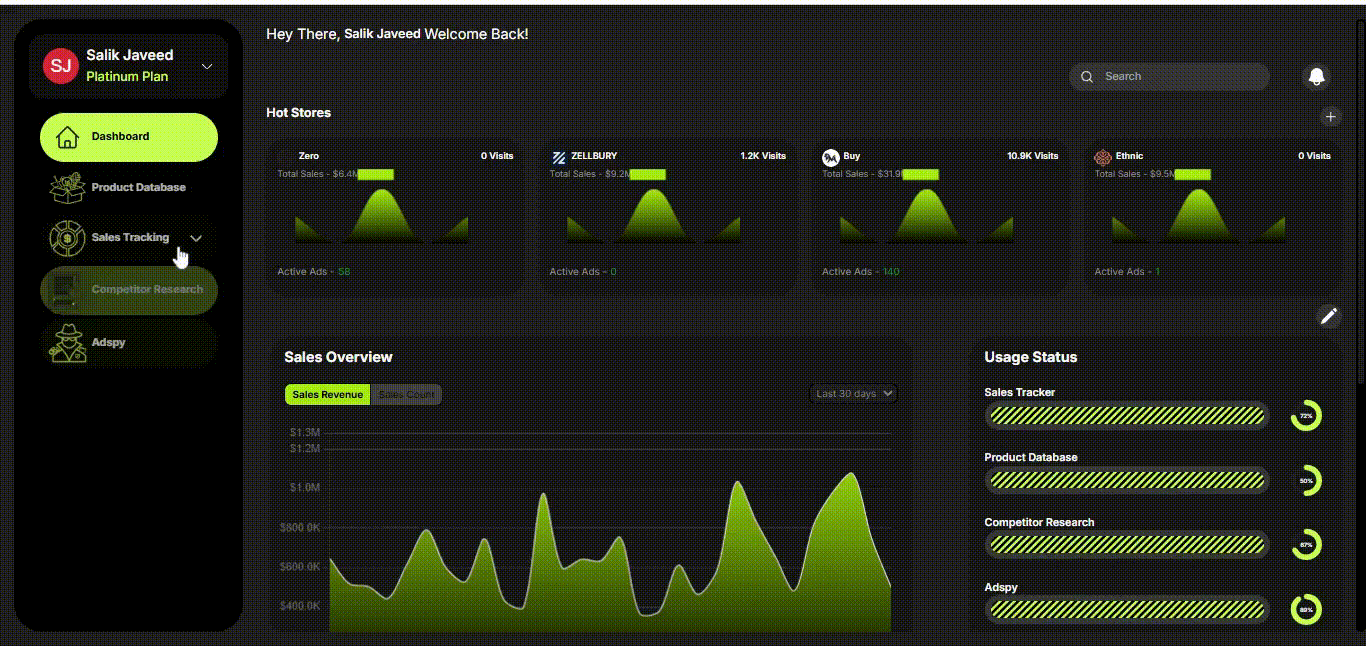
Task: Switch chart to Sales Count
Action: tap(406, 395)
